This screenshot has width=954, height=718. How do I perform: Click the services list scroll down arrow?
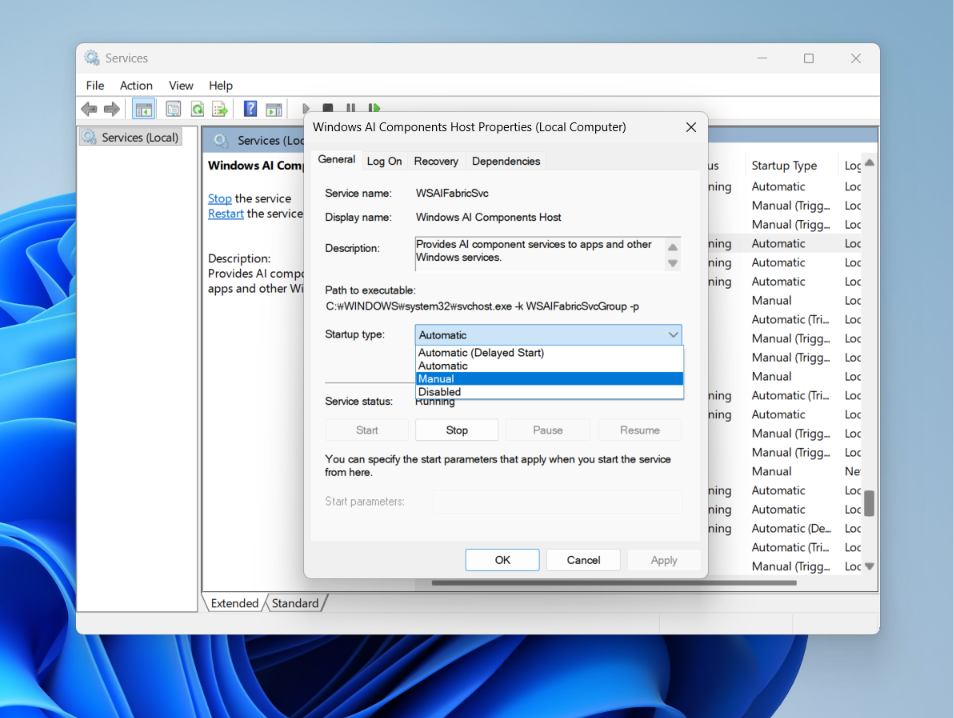click(869, 566)
